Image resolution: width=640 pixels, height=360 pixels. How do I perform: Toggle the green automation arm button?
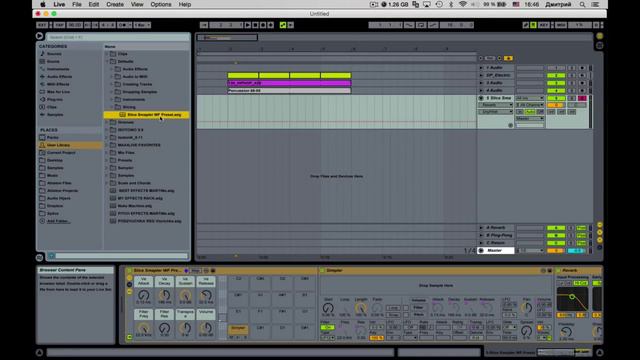[x=283, y=25]
